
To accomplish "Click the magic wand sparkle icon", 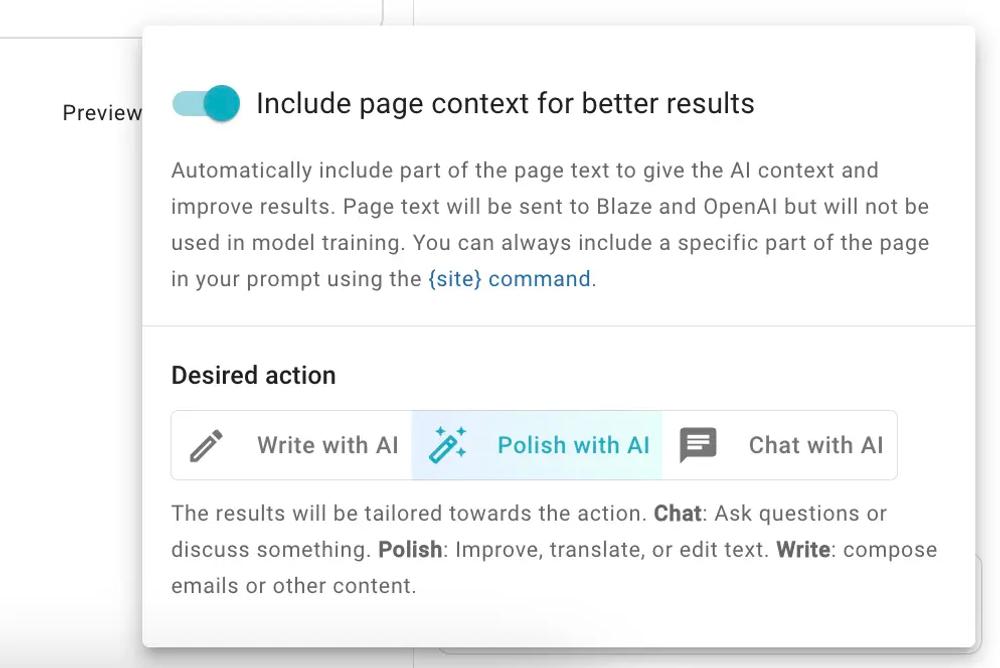I will click(447, 445).
